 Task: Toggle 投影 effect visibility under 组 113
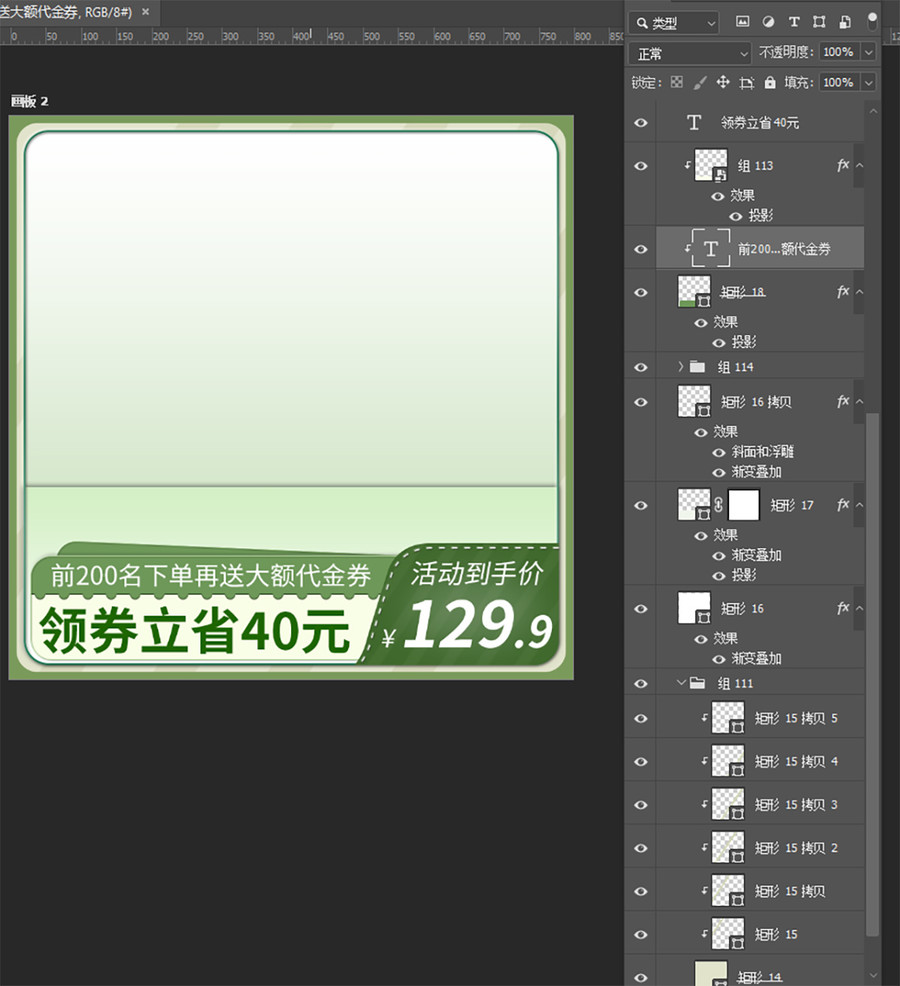point(735,216)
